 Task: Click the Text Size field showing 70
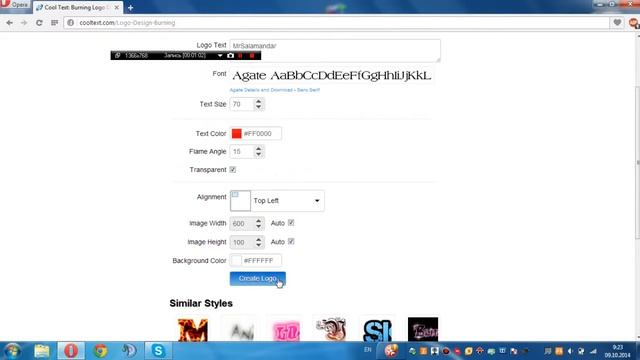coord(242,104)
